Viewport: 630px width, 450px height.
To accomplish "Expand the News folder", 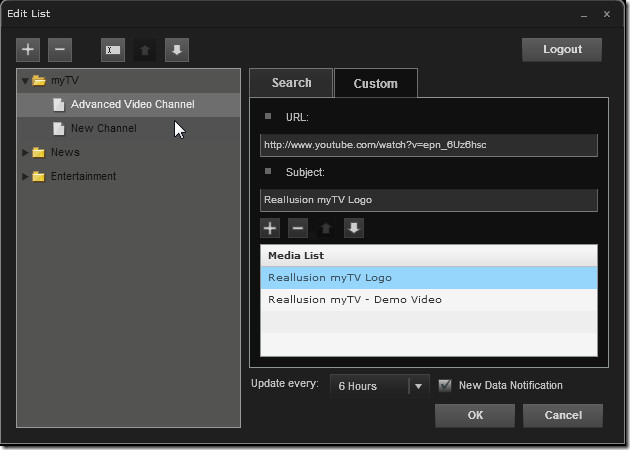I will 26,152.
